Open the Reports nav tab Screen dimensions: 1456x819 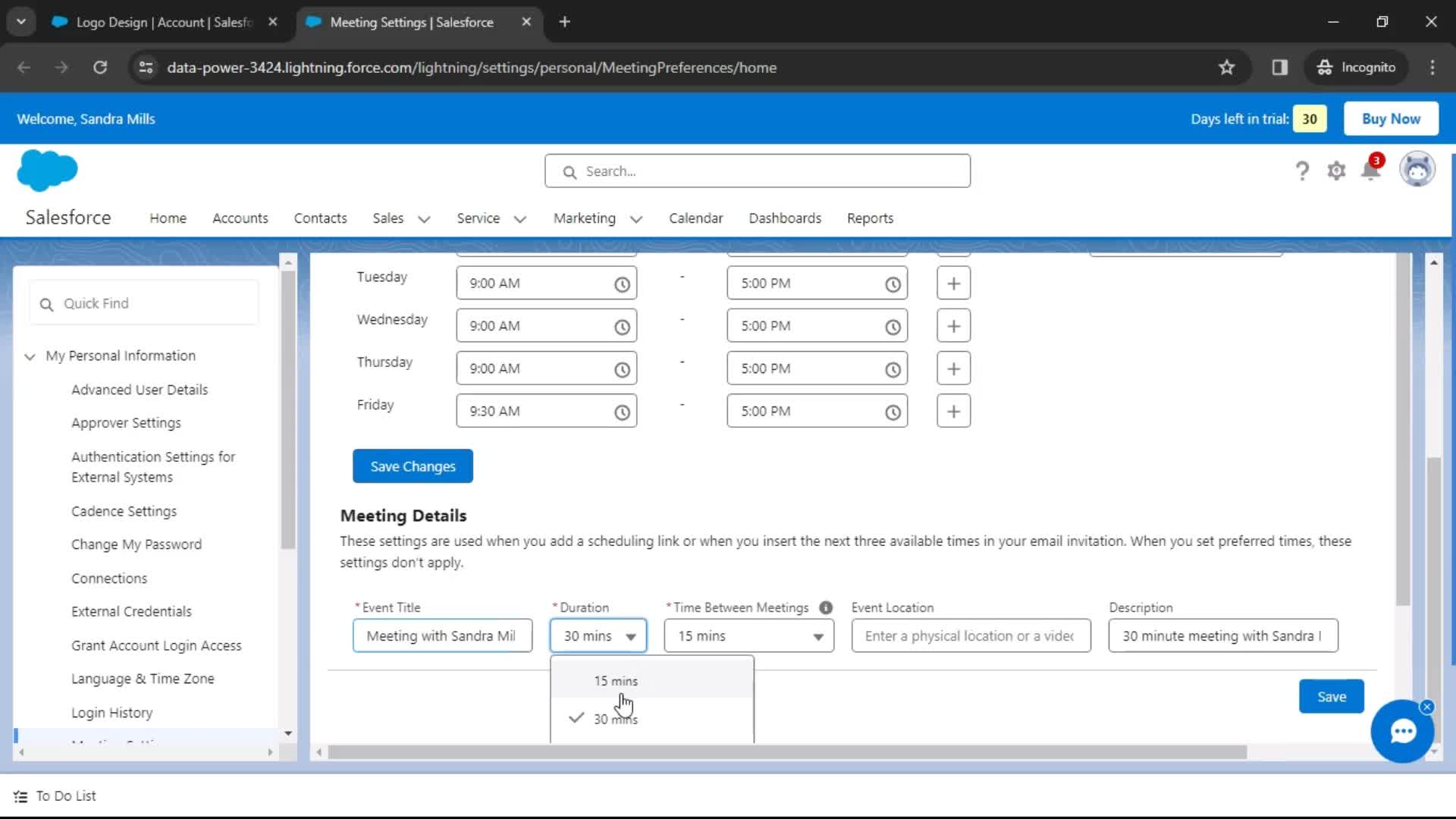pyautogui.click(x=870, y=218)
